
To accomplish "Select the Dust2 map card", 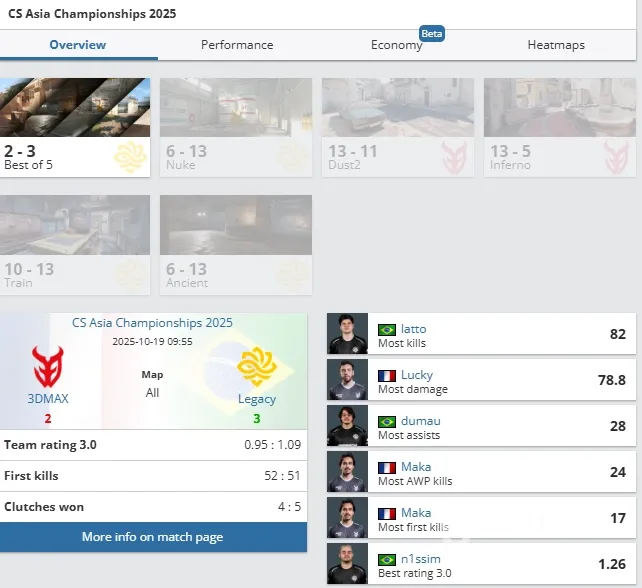I will tap(397, 127).
